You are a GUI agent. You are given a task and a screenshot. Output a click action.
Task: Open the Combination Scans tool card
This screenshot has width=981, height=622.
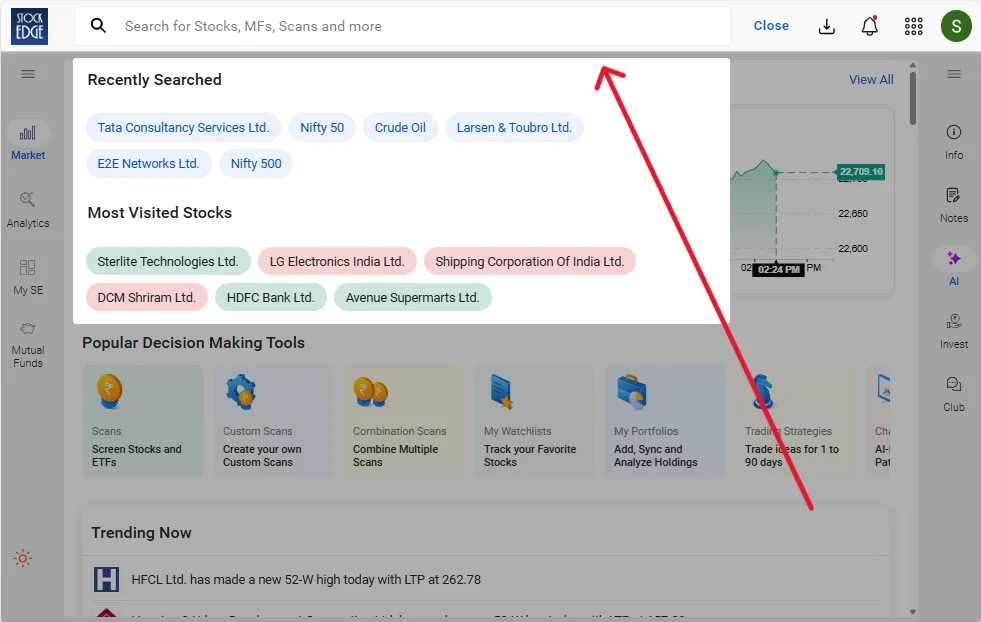pos(404,422)
